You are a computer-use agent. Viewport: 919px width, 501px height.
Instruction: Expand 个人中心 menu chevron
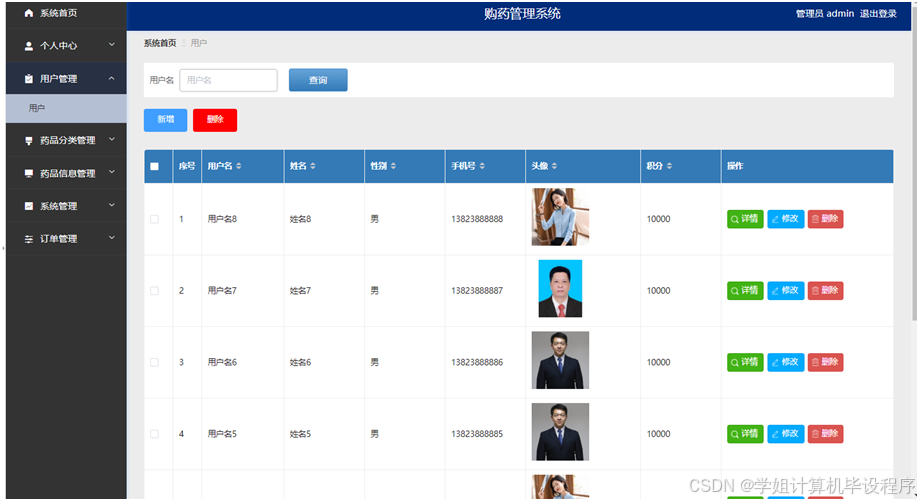[x=111, y=45]
